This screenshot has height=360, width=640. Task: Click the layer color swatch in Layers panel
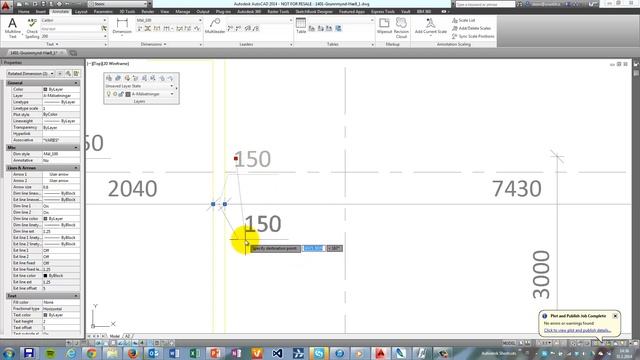[x=128, y=94]
